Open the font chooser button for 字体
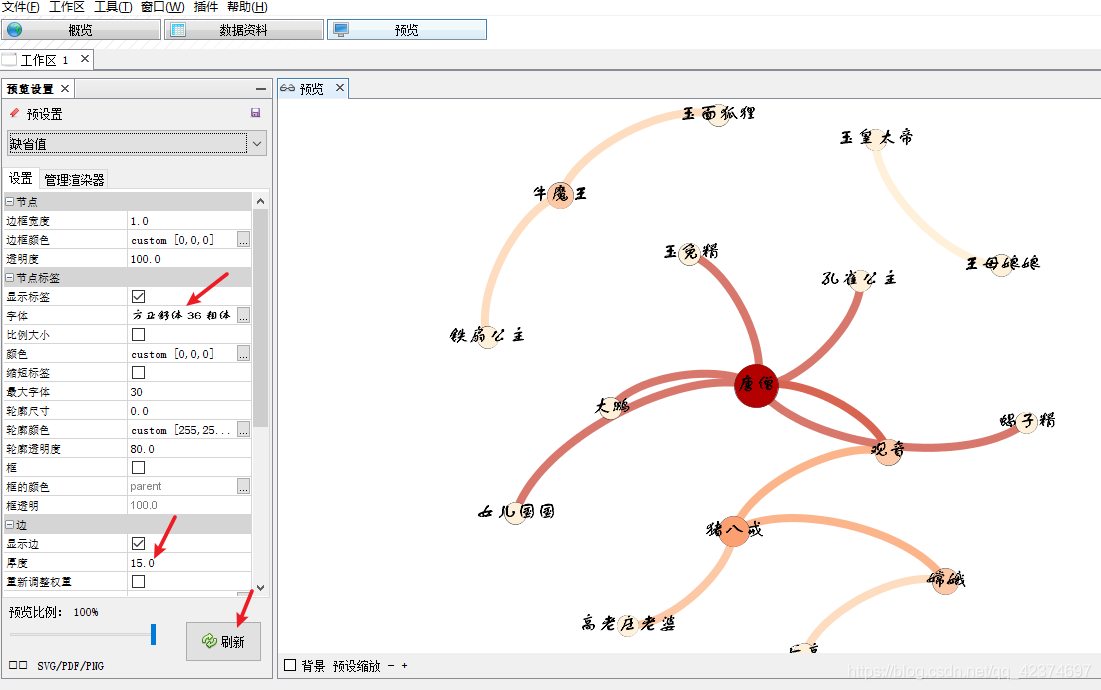1101x690 pixels. pyautogui.click(x=243, y=316)
